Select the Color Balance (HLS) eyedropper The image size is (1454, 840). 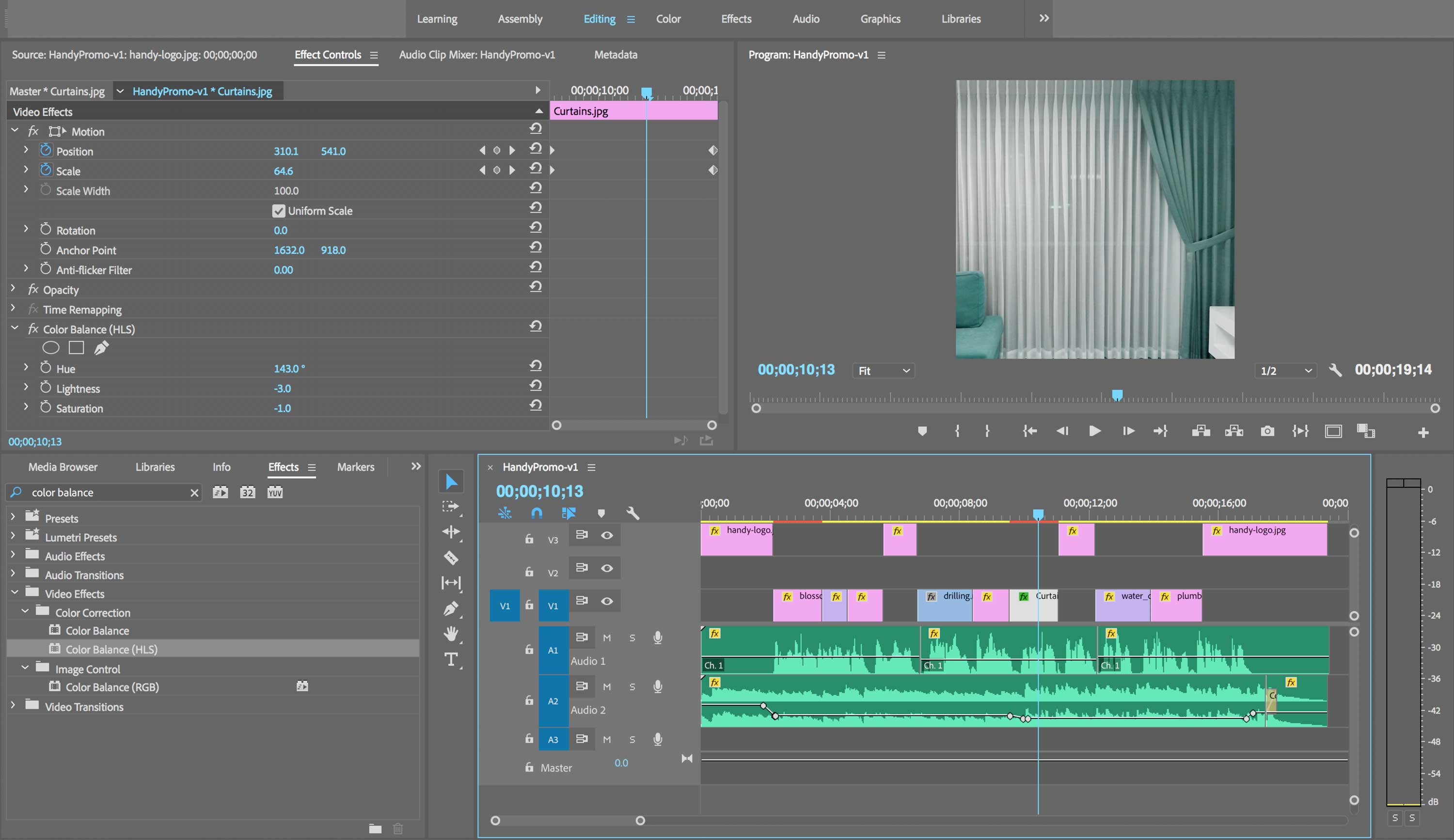coord(102,347)
